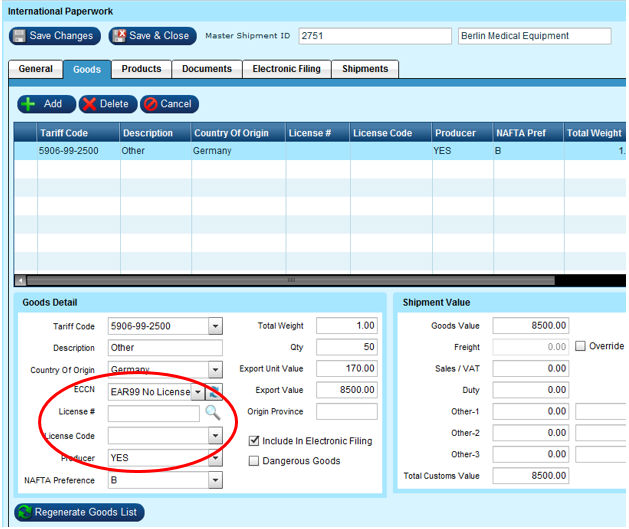Screen dimensions: 629x529
Task: Click the Goods Value field
Action: 530,326
